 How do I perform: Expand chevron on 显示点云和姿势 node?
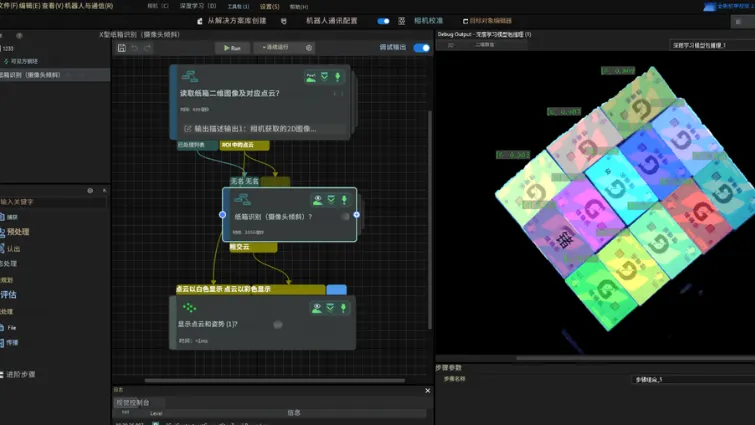pos(330,308)
